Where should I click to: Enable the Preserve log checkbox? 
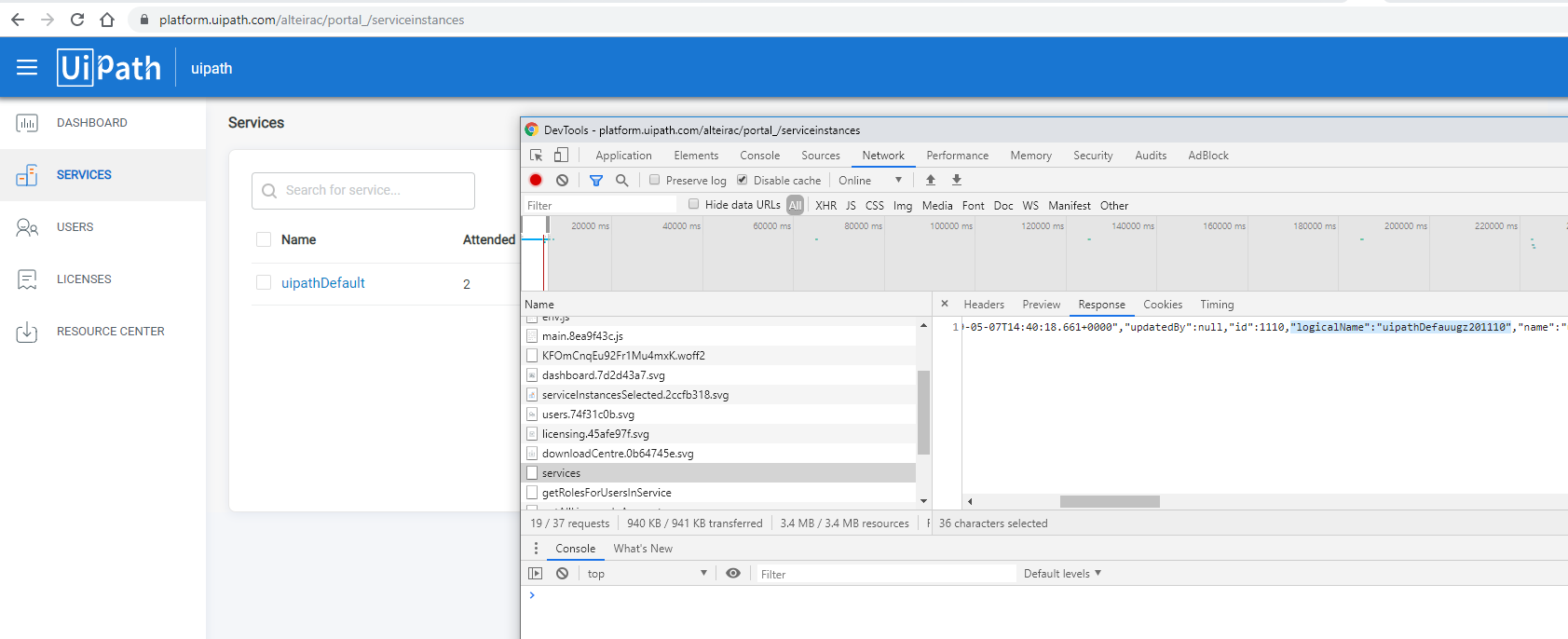(655, 180)
